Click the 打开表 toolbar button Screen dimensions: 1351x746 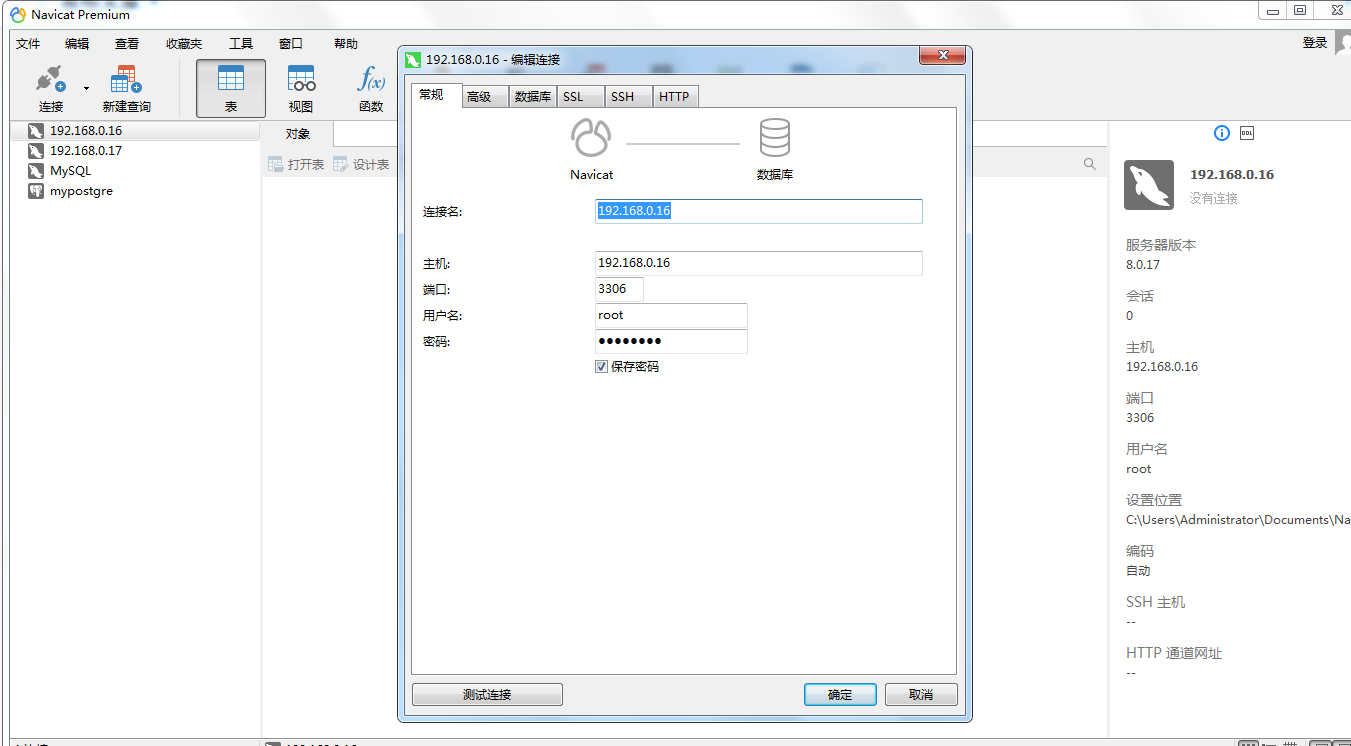point(296,164)
